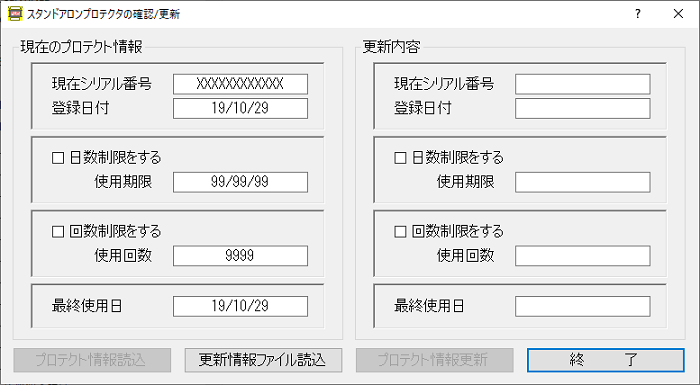Click the 更新内容 group title
Image resolution: width=700 pixels, height=385 pixels.
[x=391, y=46]
